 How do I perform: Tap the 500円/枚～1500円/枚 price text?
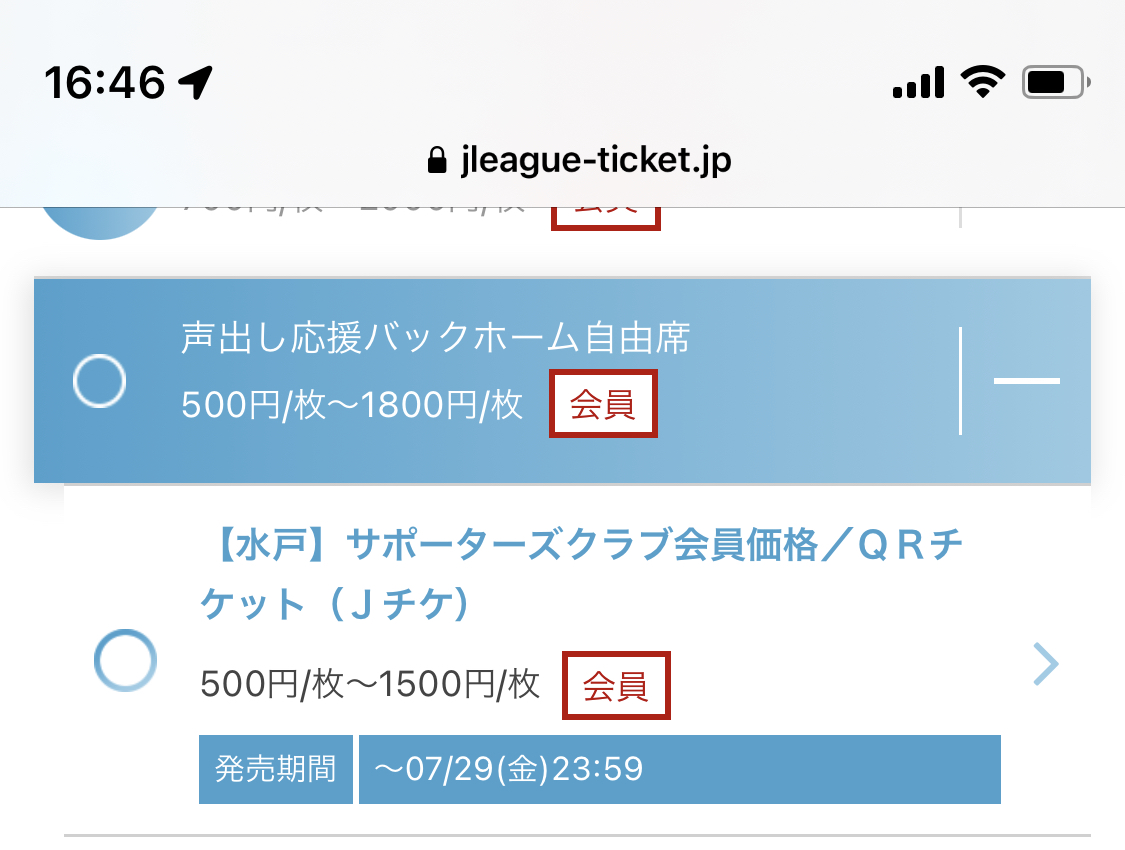pos(370,685)
